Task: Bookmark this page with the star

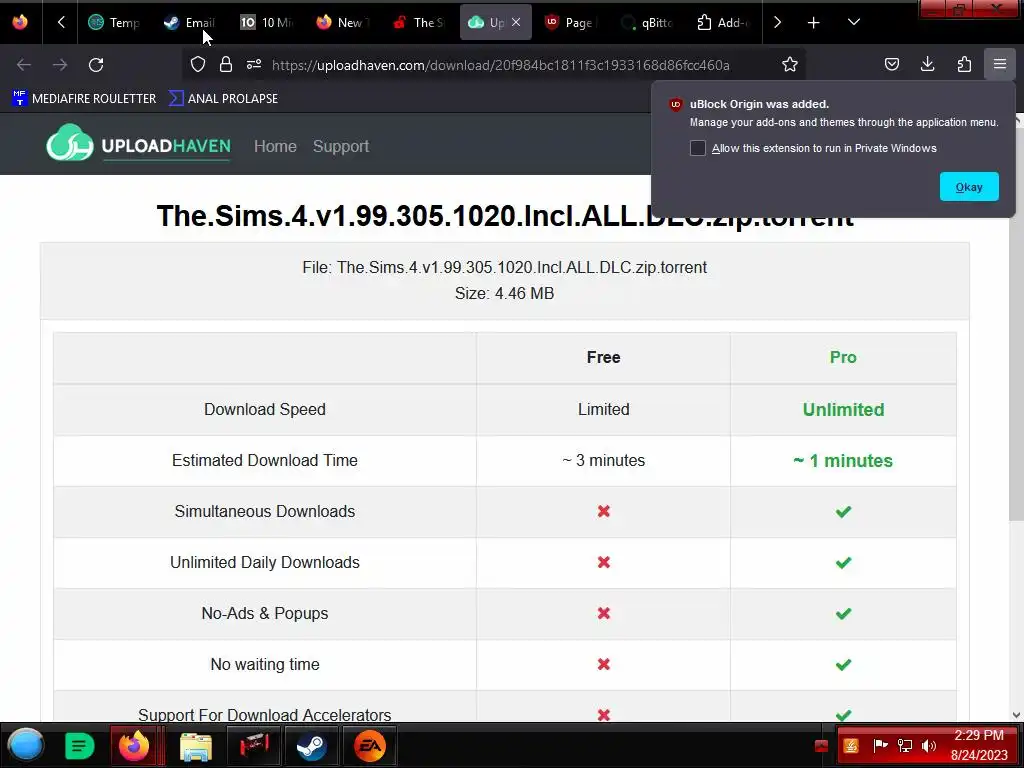Action: coord(790,64)
